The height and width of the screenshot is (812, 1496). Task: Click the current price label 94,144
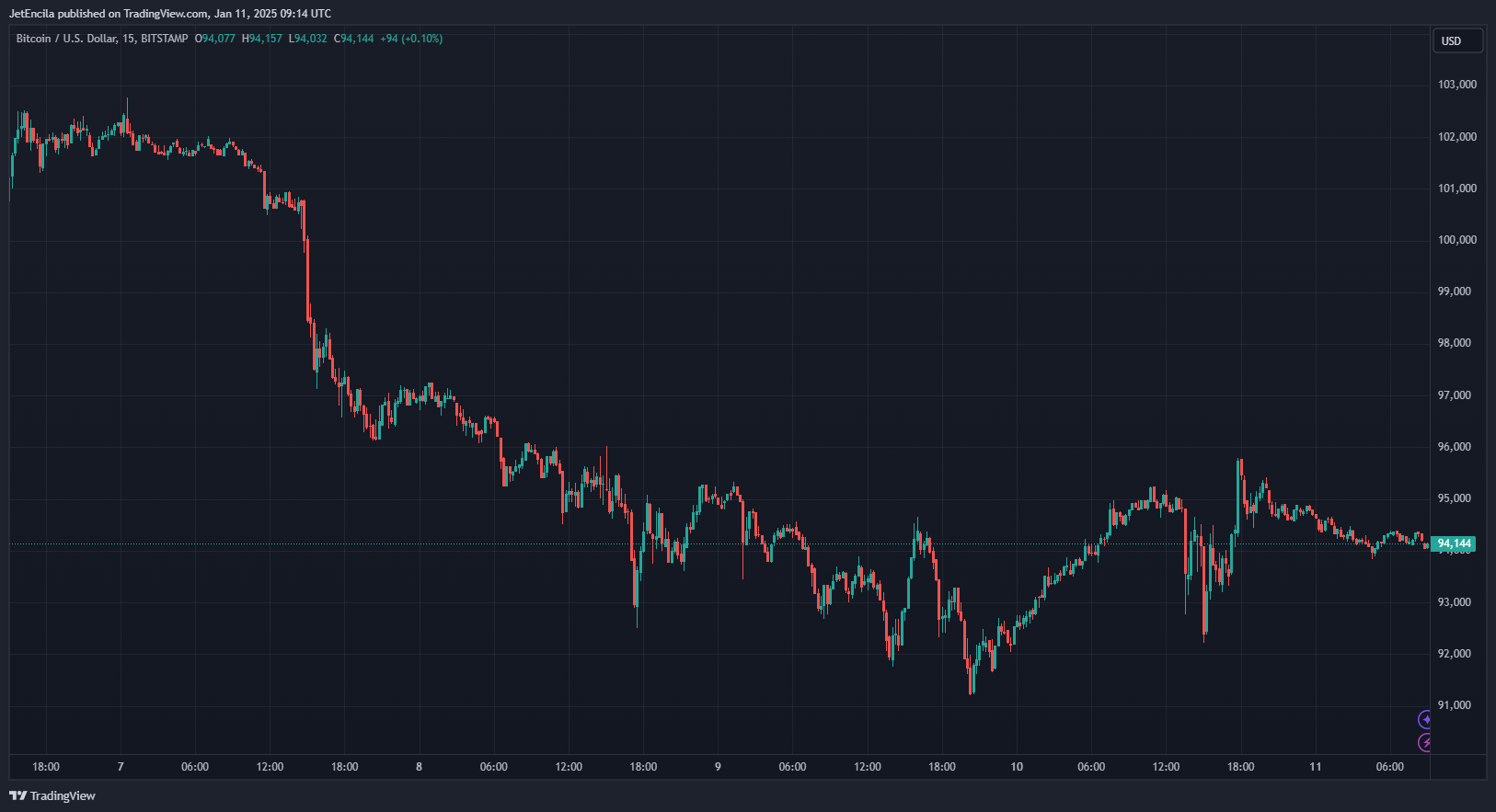pos(1454,543)
